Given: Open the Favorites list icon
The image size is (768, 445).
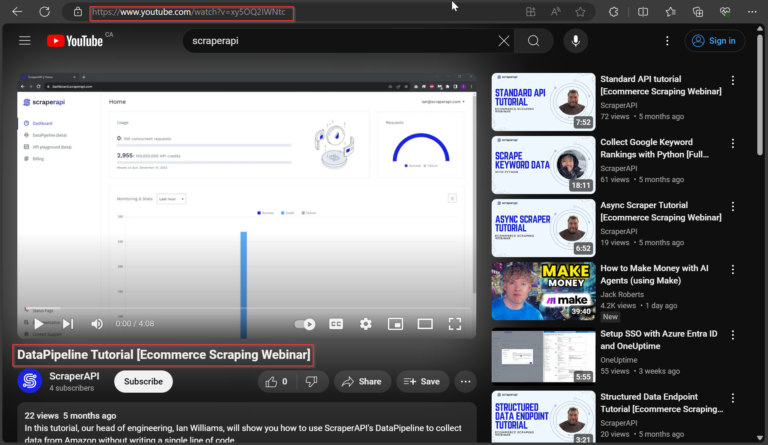Looking at the screenshot, I should coord(671,12).
